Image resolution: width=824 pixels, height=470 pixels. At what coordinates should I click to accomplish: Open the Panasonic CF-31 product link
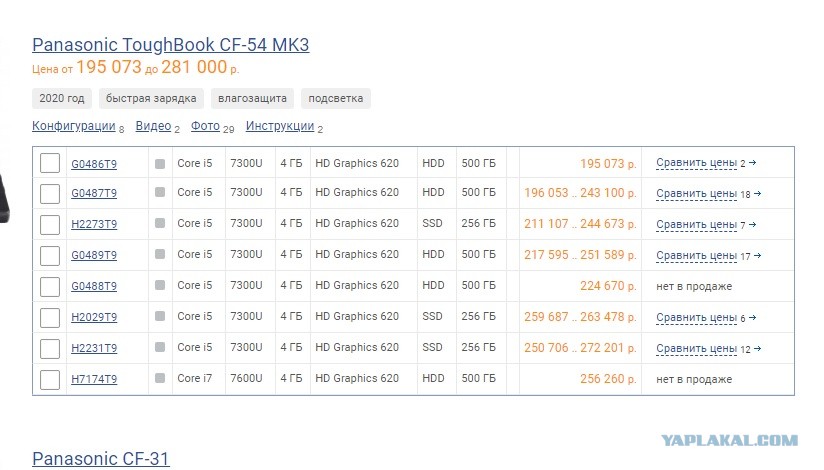[x=100, y=458]
